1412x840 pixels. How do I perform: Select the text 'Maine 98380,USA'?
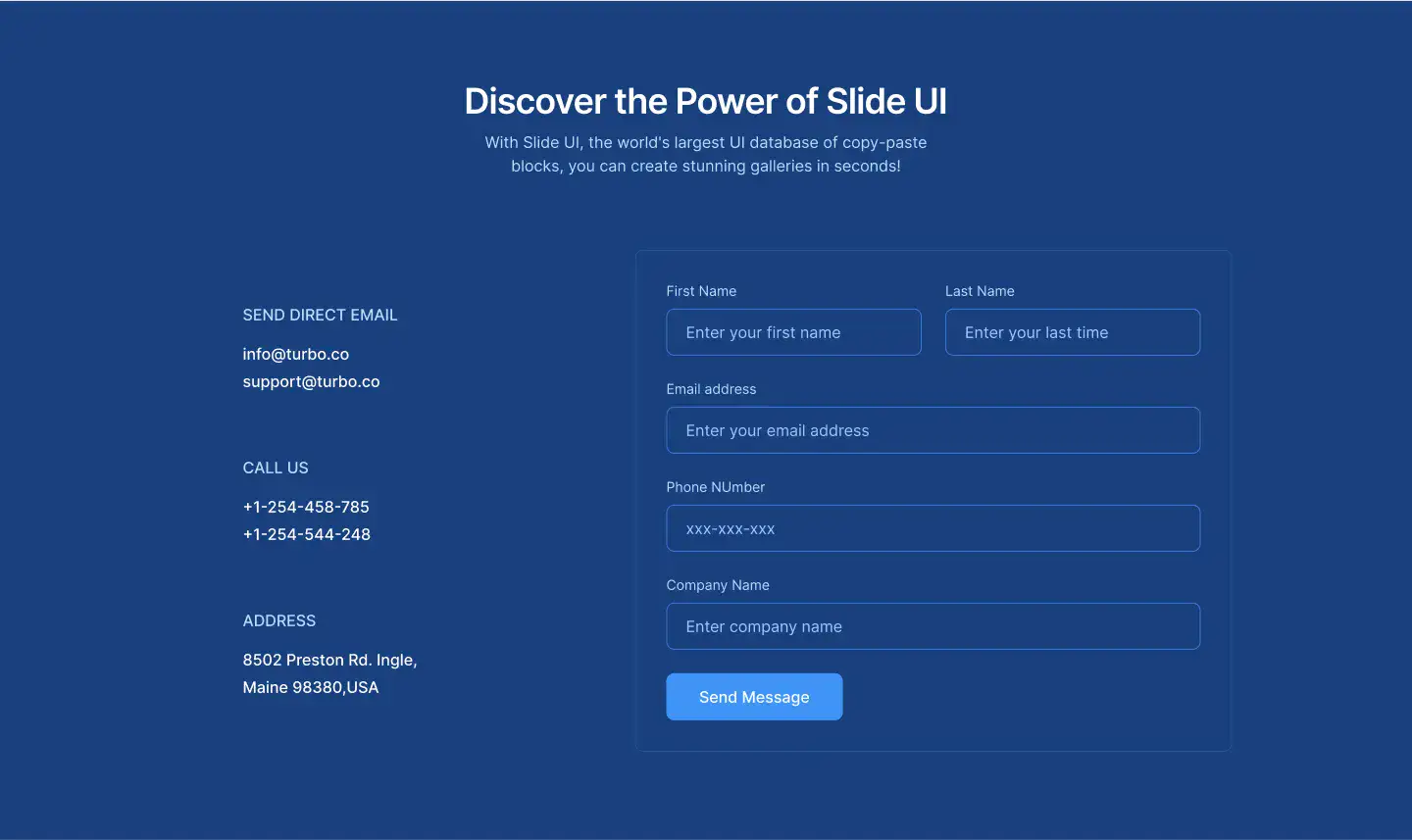[x=311, y=687]
